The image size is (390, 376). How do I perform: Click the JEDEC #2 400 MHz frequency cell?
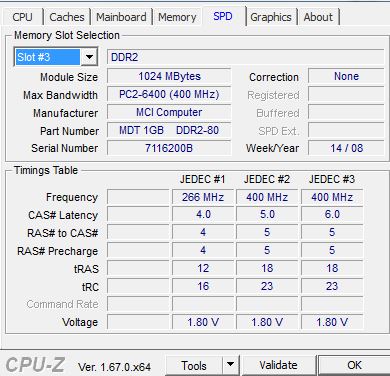coord(267,197)
